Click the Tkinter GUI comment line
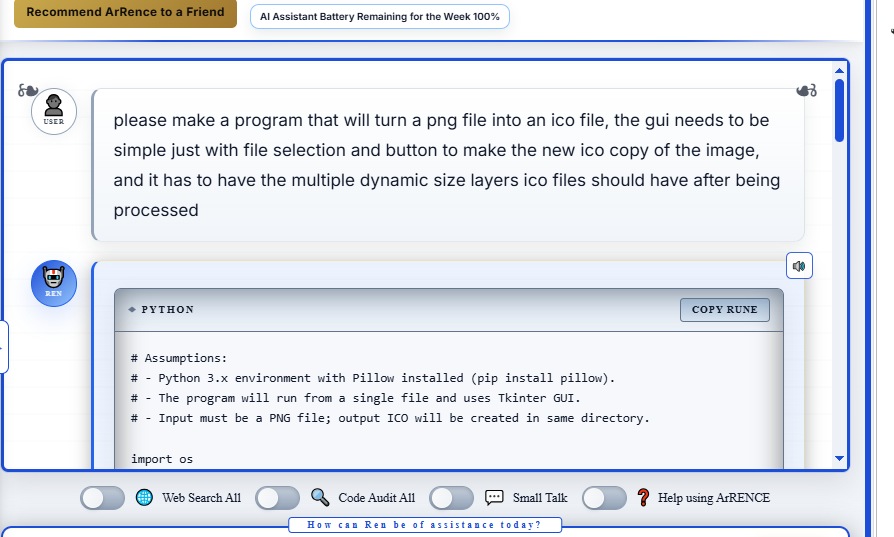This screenshot has height=537, width=894. coord(356,398)
